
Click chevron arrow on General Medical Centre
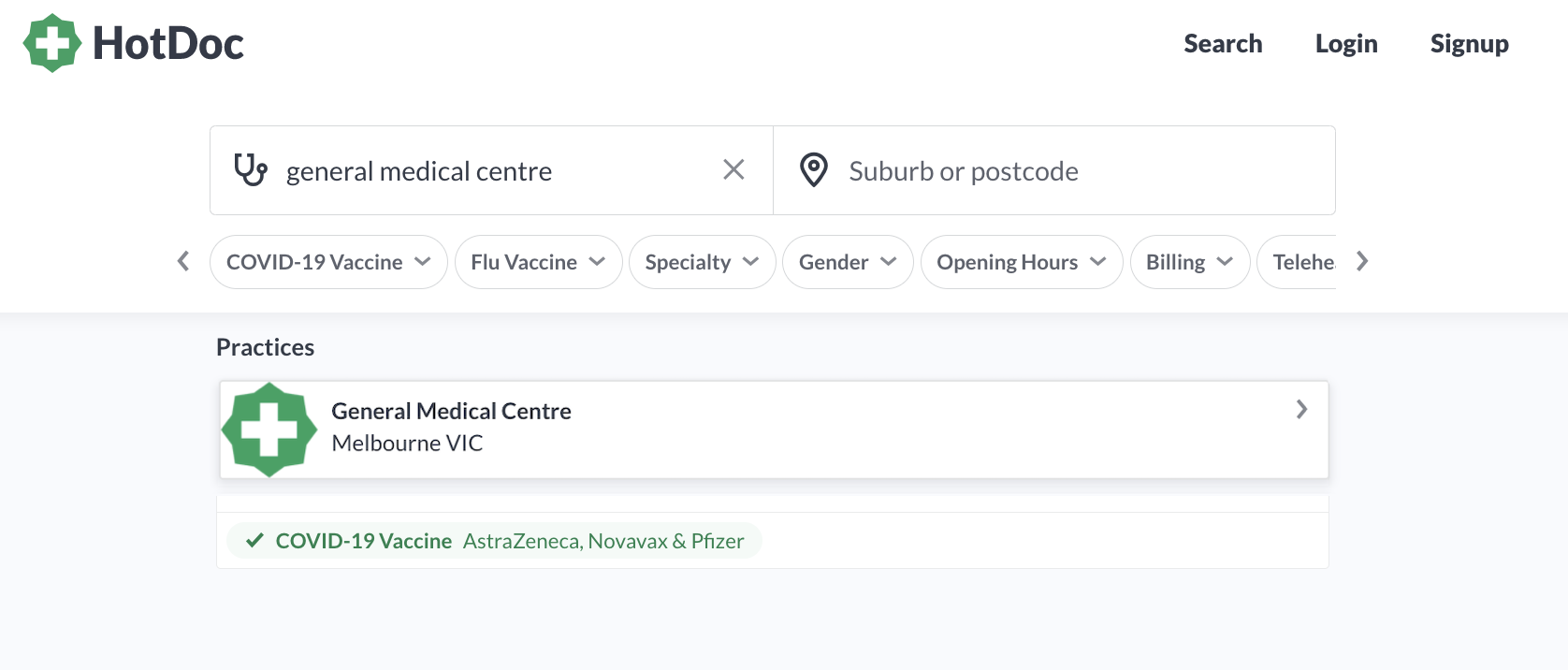click(x=1301, y=409)
